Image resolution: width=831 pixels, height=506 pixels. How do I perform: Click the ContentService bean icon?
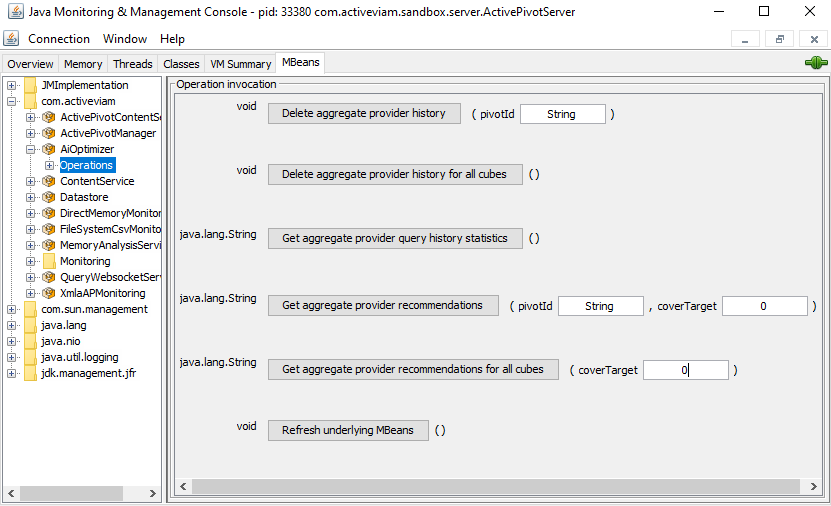click(x=49, y=181)
